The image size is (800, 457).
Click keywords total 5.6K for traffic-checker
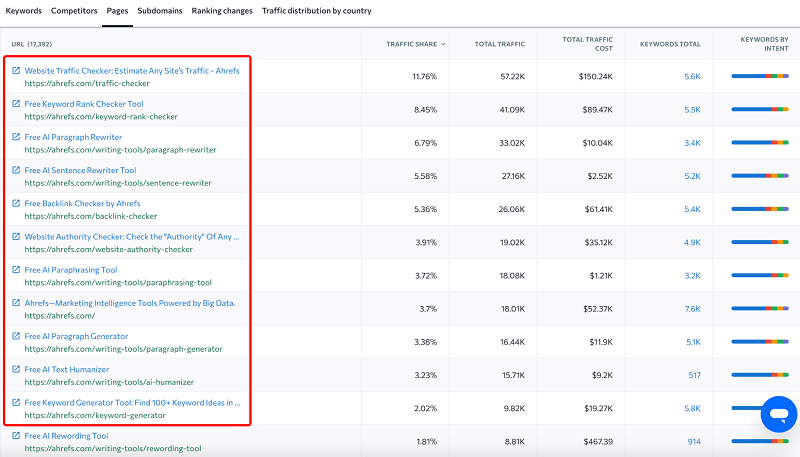point(692,77)
